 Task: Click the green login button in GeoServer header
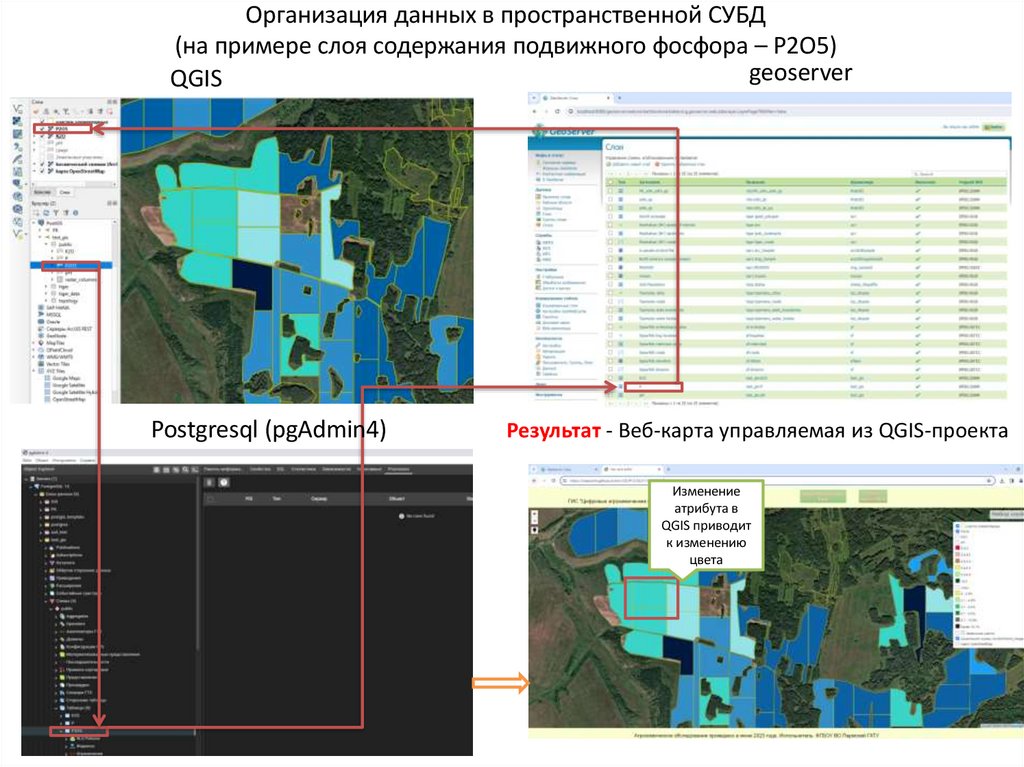994,127
